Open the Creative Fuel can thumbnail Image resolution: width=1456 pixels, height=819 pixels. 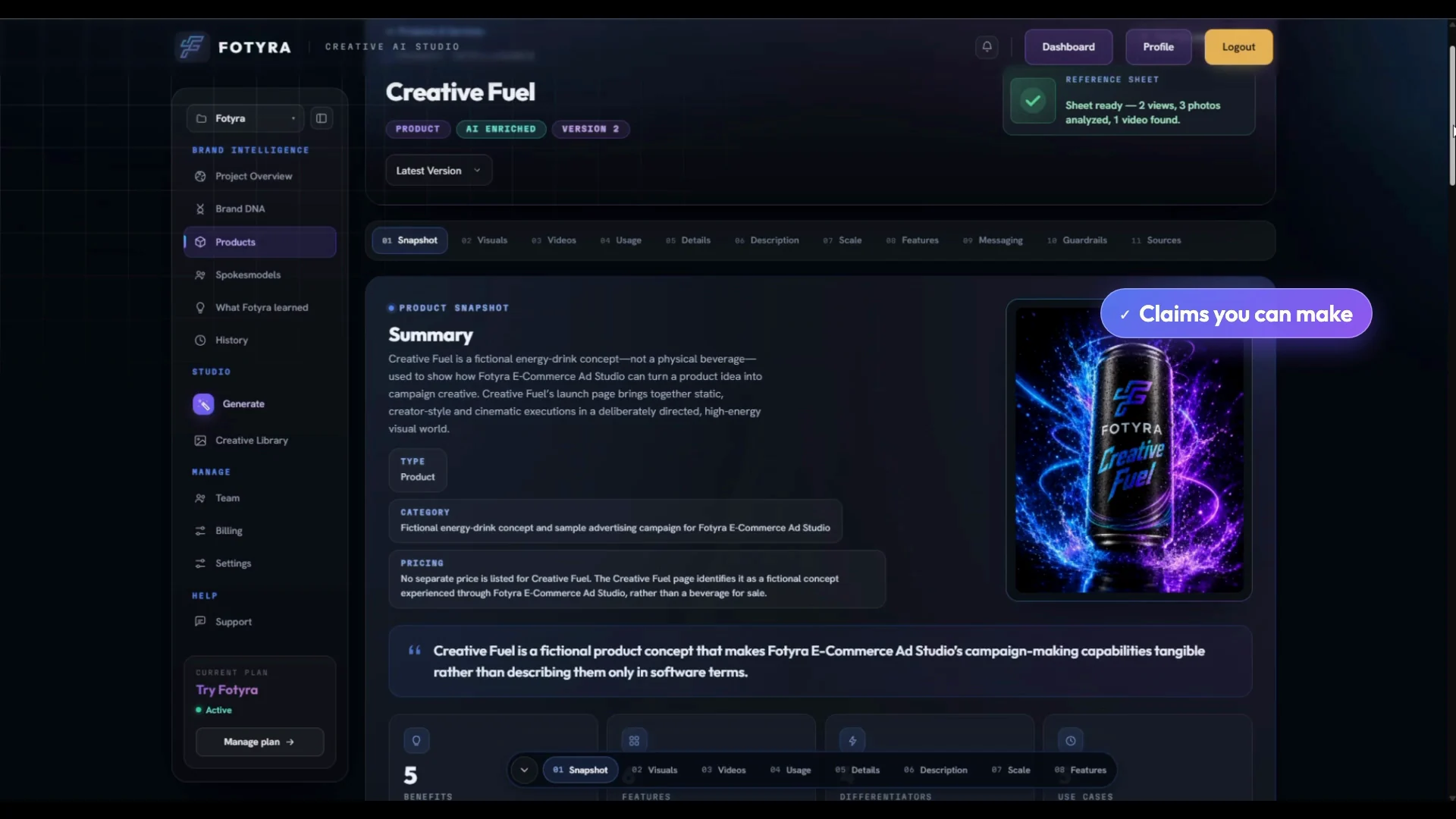click(x=1128, y=450)
